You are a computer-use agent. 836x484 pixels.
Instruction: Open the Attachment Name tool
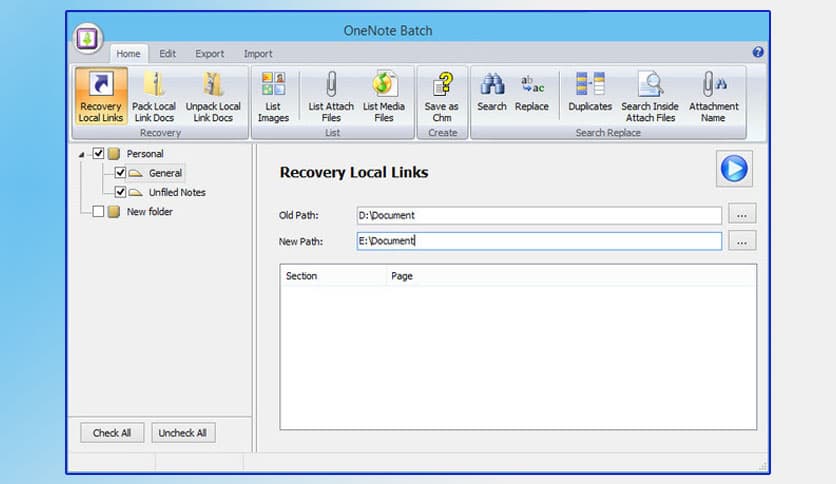pos(713,96)
